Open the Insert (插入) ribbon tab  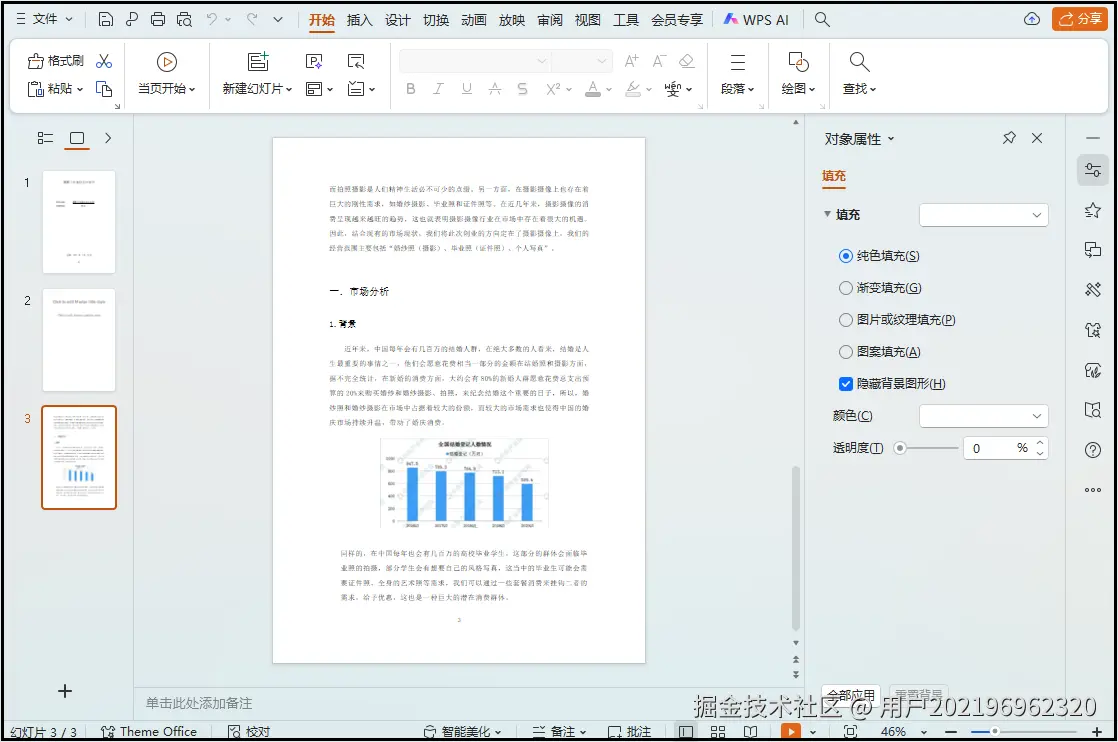[x=359, y=20]
